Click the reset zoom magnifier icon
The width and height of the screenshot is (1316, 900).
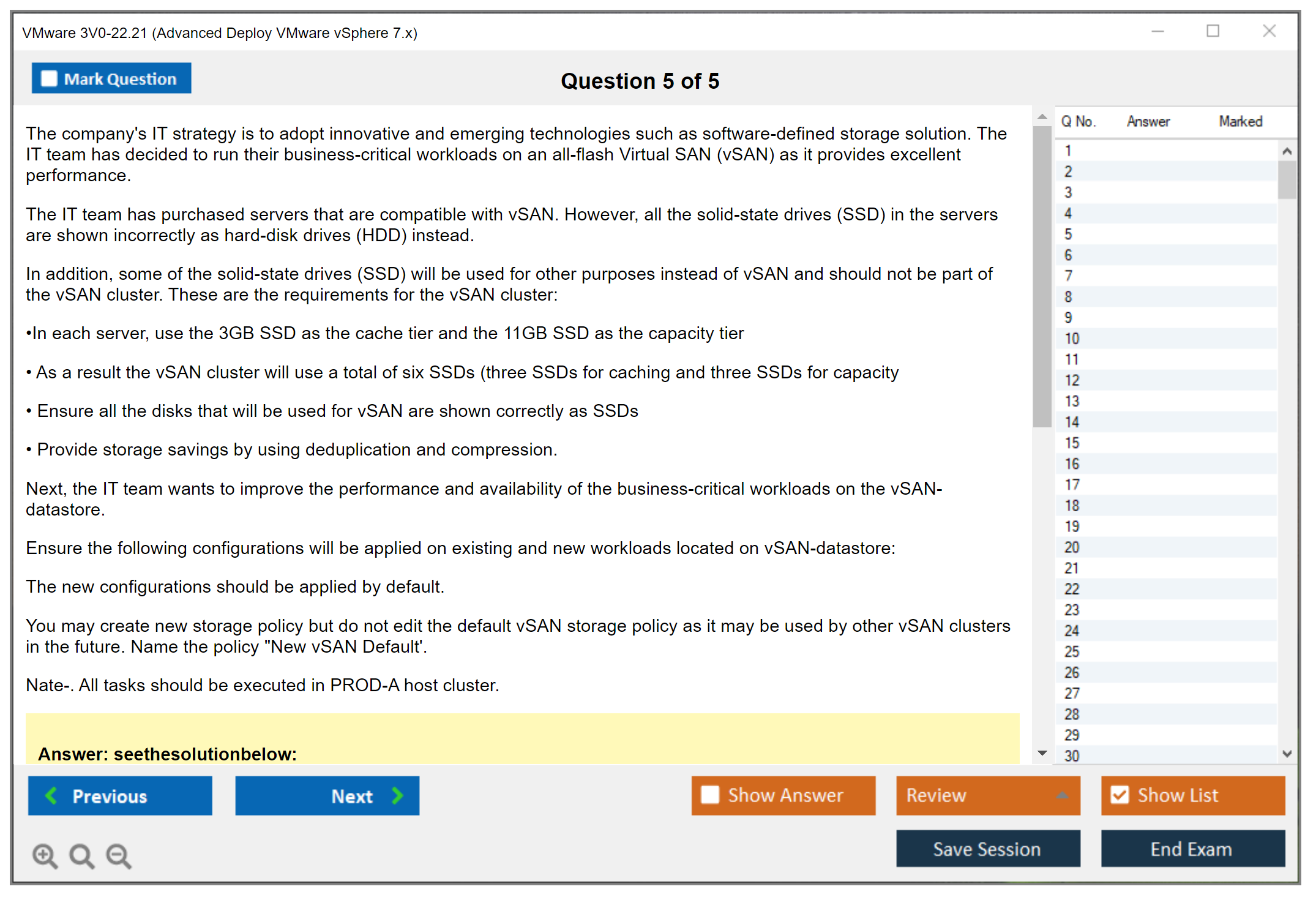(x=81, y=855)
